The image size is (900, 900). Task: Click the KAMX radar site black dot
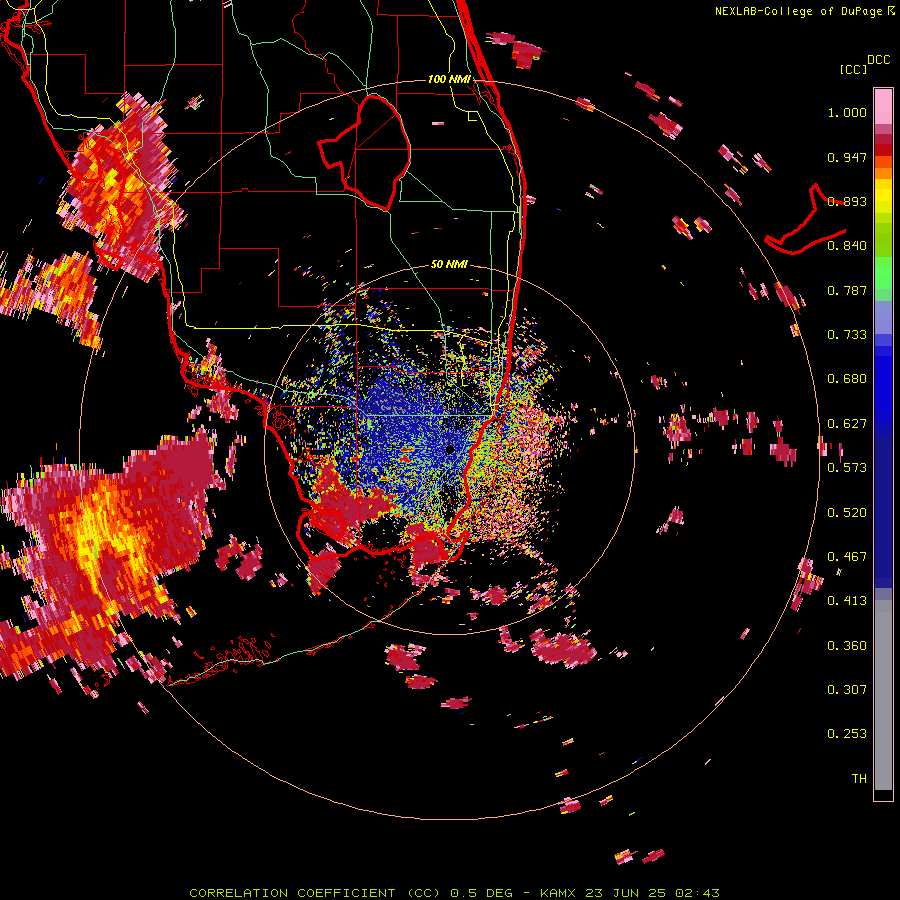[x=449, y=449]
